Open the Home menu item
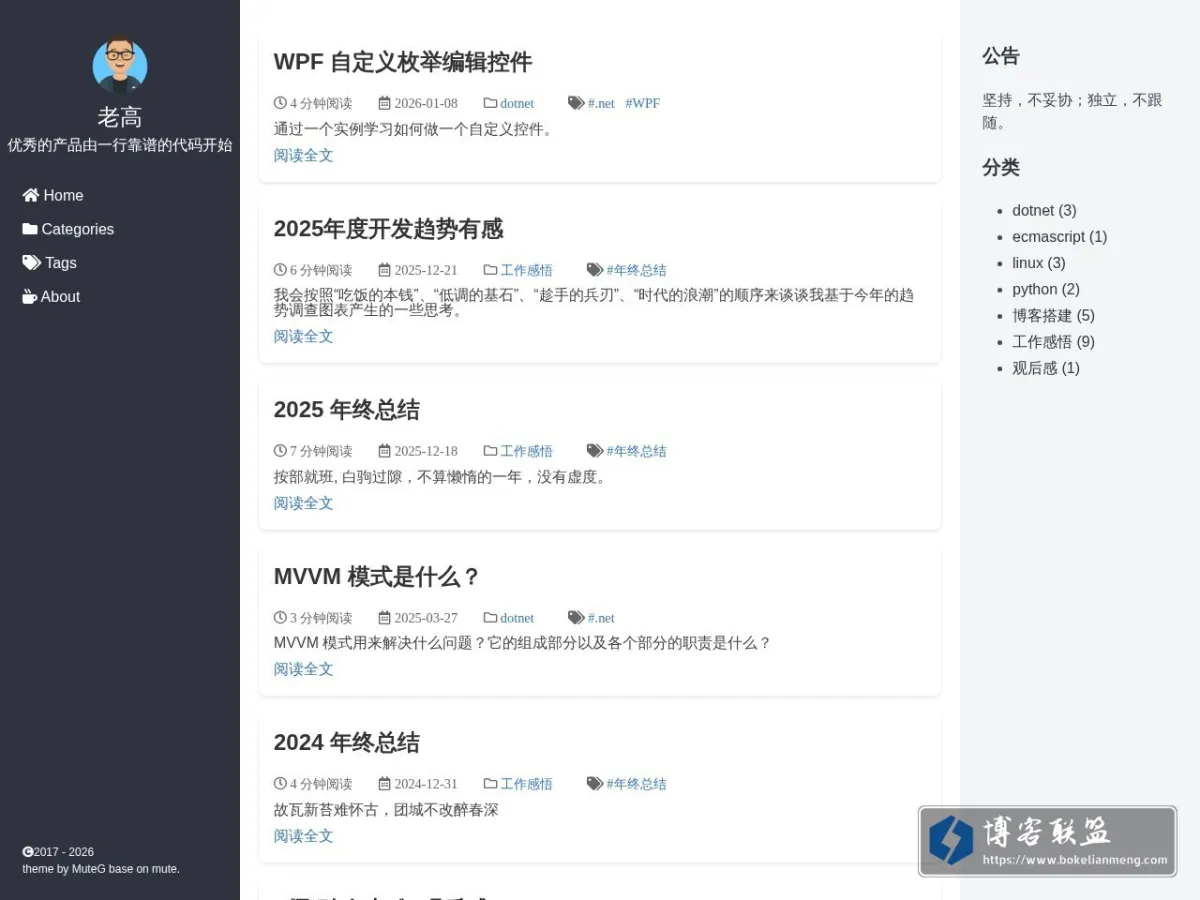This screenshot has width=1200, height=900. click(53, 195)
